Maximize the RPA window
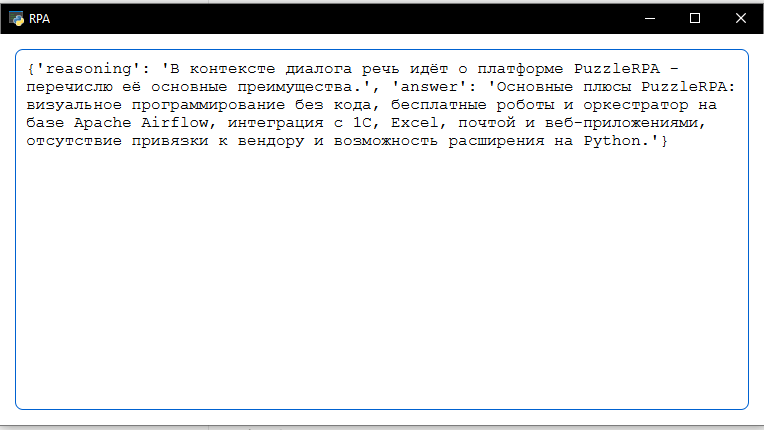The image size is (764, 430). point(695,19)
